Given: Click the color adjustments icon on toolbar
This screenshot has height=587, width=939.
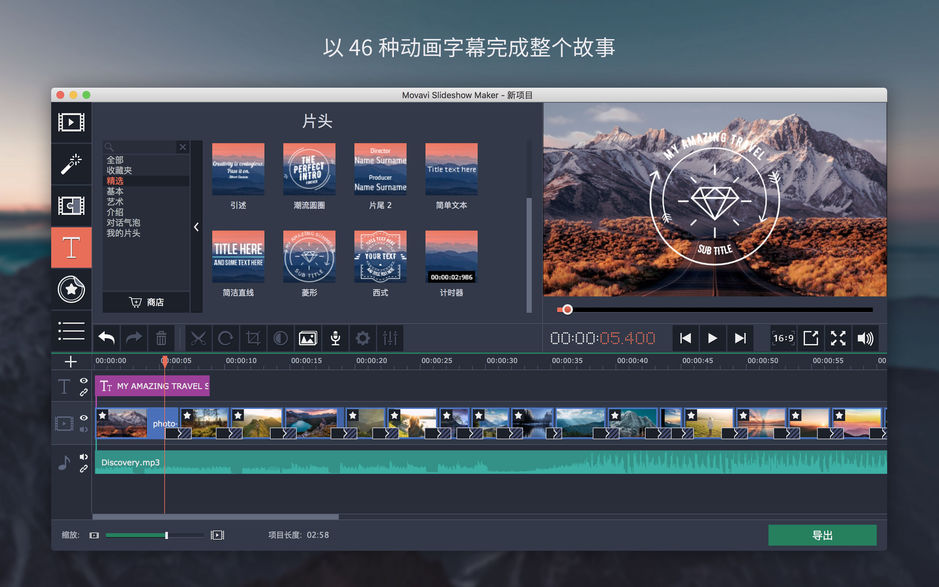Looking at the screenshot, I should (280, 338).
